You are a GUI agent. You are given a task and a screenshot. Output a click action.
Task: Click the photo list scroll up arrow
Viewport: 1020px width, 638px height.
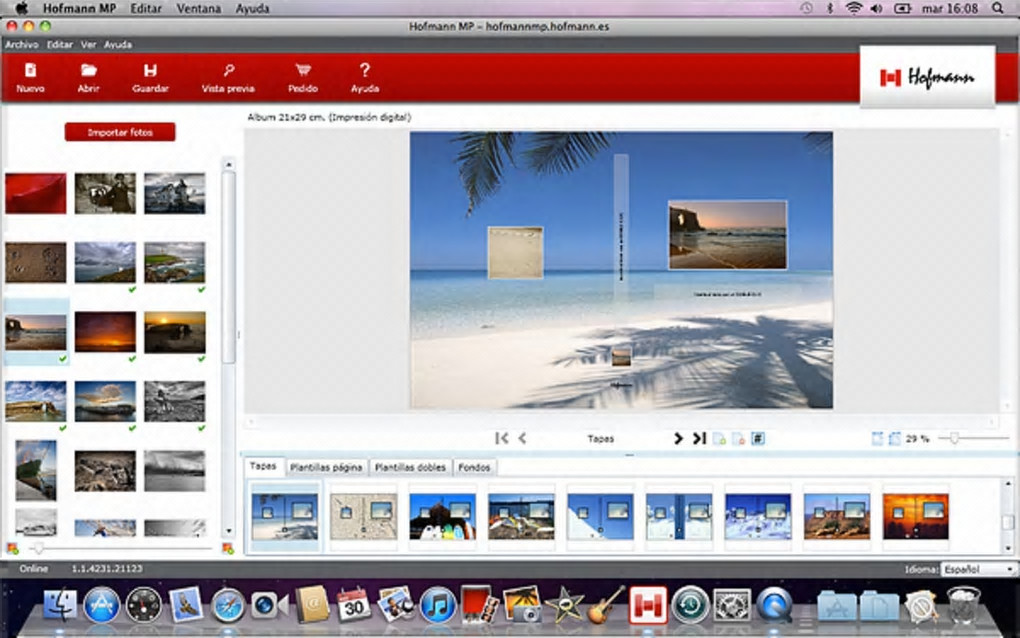pos(228,165)
